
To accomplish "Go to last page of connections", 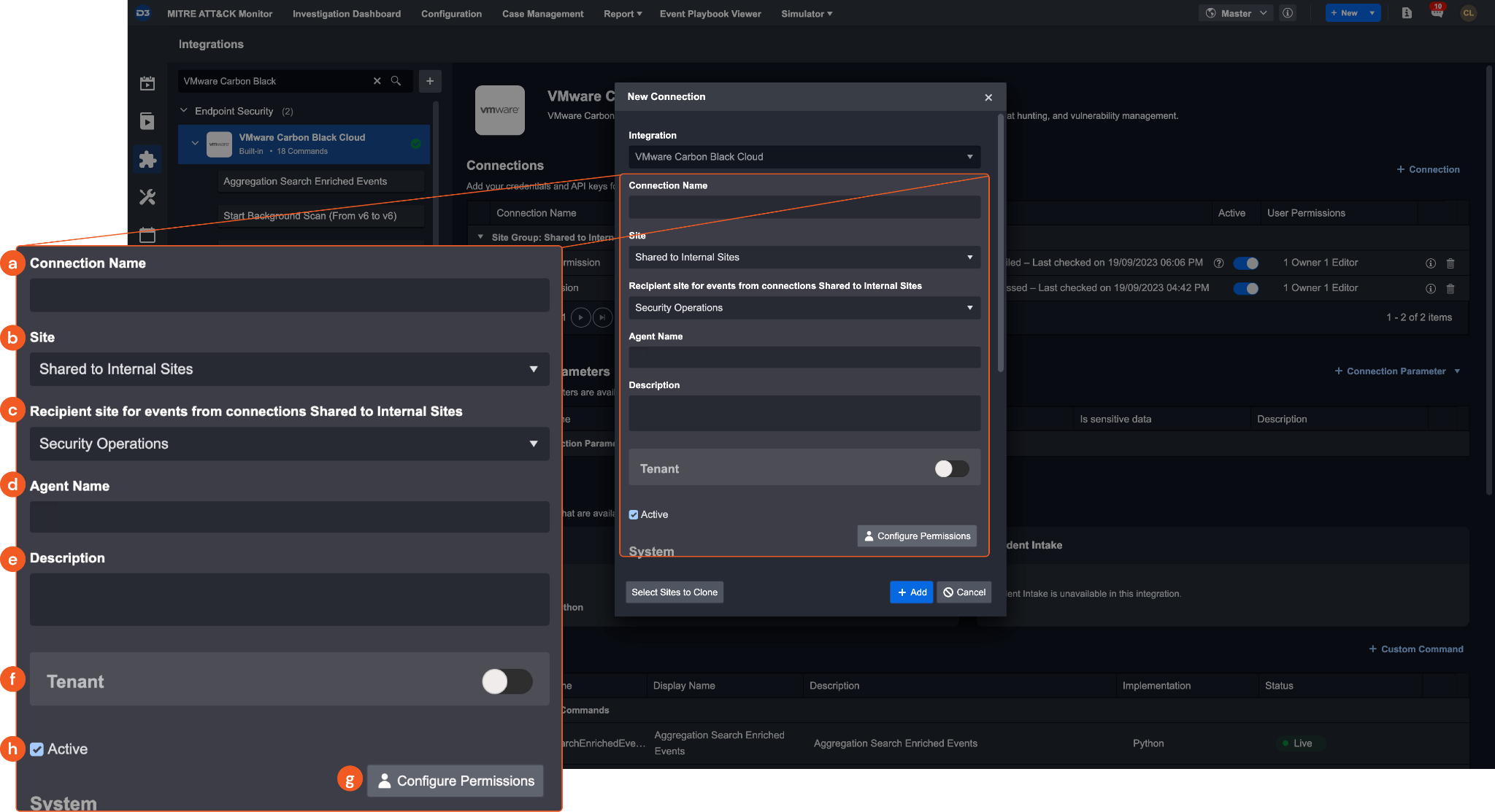I will coord(603,317).
